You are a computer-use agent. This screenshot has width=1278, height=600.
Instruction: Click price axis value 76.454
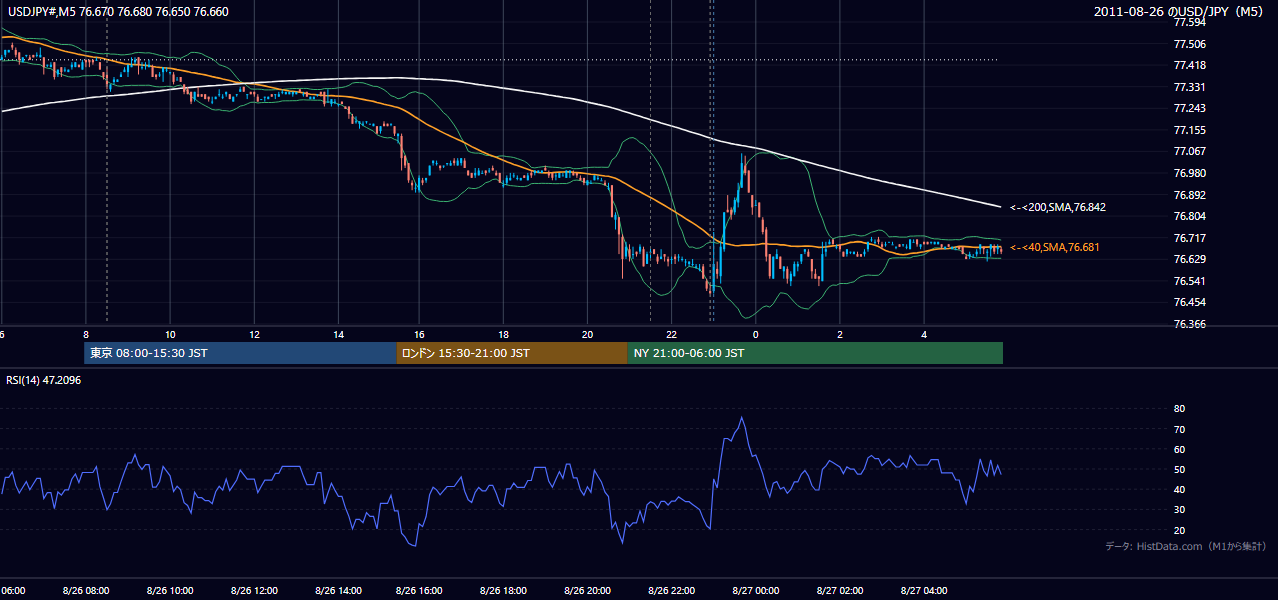click(x=1189, y=302)
